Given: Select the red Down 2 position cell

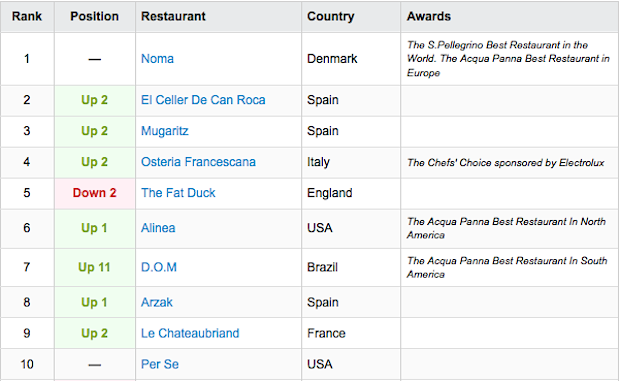Looking at the screenshot, I should [x=95, y=193].
